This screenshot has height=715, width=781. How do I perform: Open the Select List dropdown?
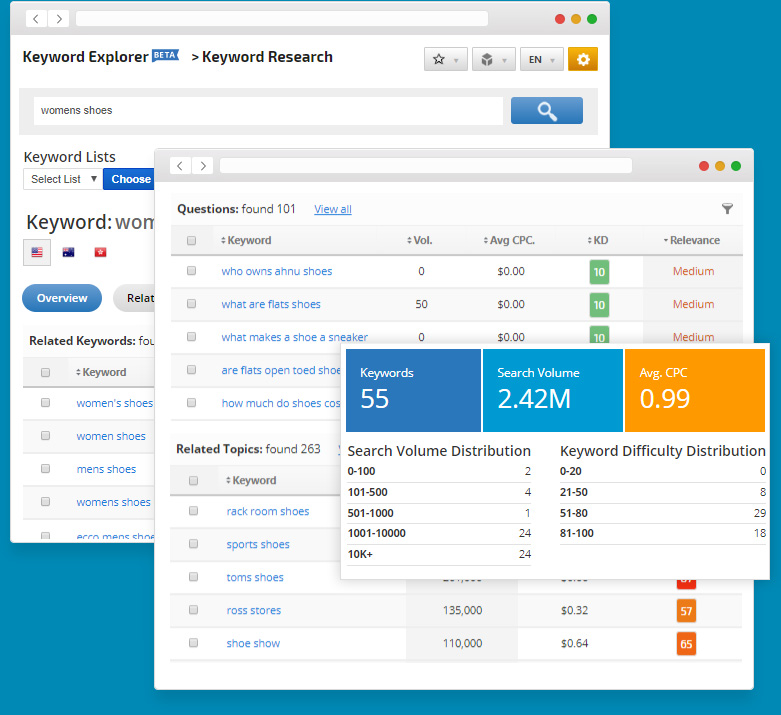point(62,179)
